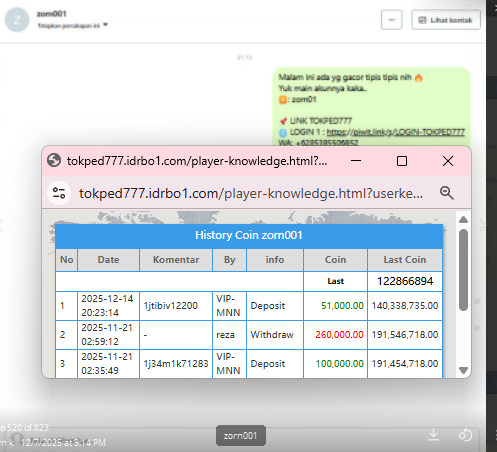Click date 2025-11-21 02:35:49
The image size is (497, 452).
[107, 363]
